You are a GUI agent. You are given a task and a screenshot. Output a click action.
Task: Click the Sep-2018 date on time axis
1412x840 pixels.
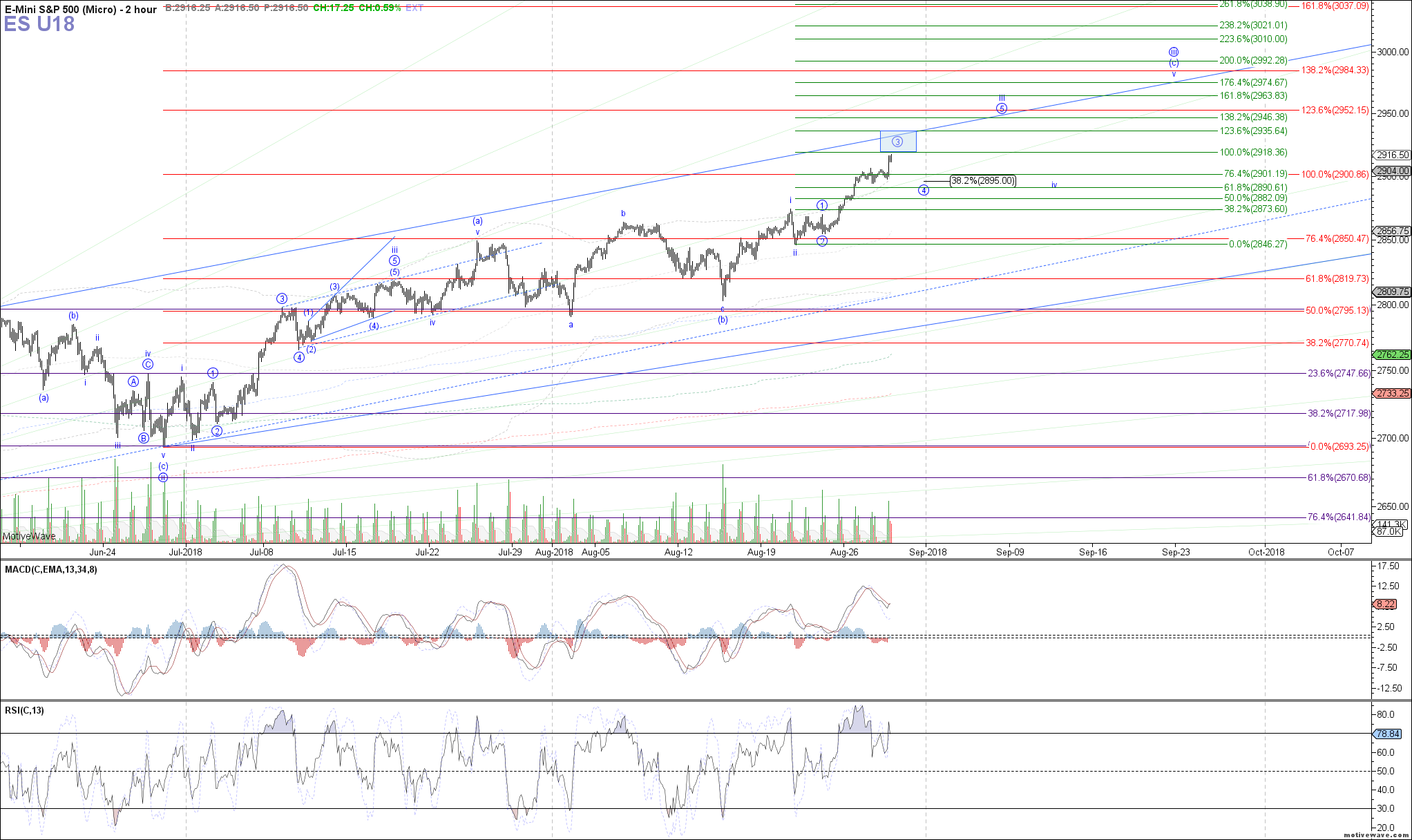[x=928, y=552]
